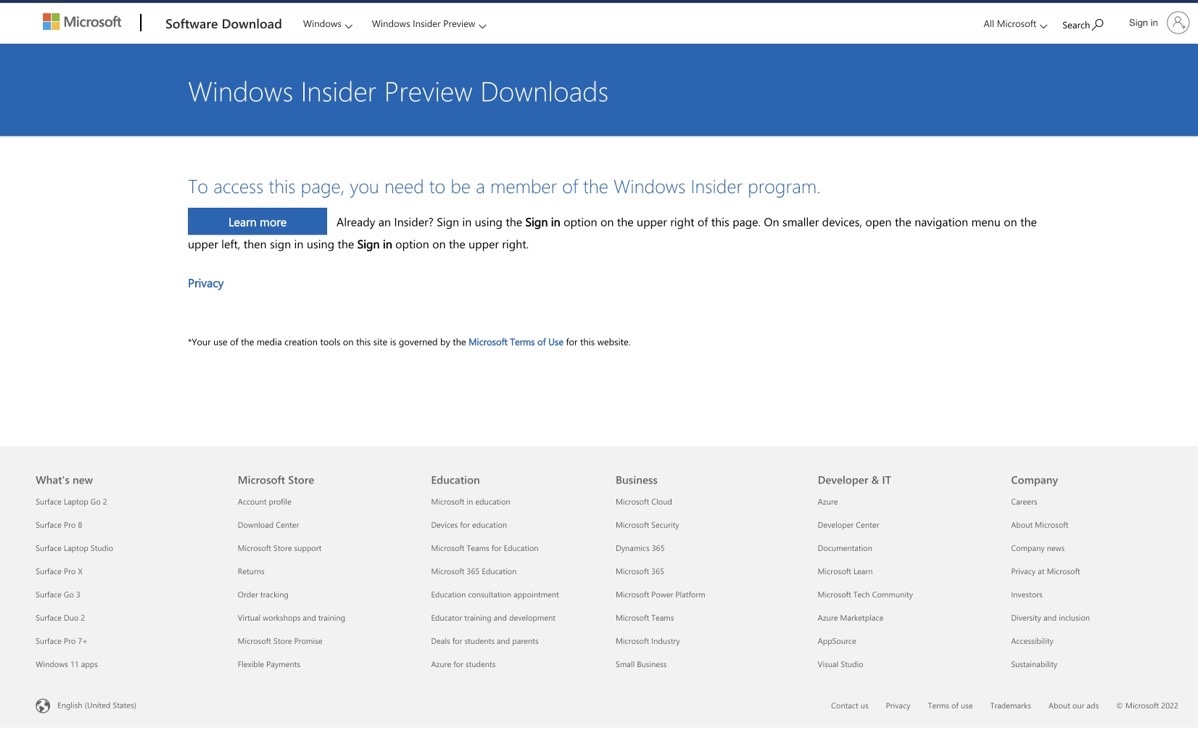Open Surface Laptop Go 2 link
The height and width of the screenshot is (734, 1198).
coord(71,502)
